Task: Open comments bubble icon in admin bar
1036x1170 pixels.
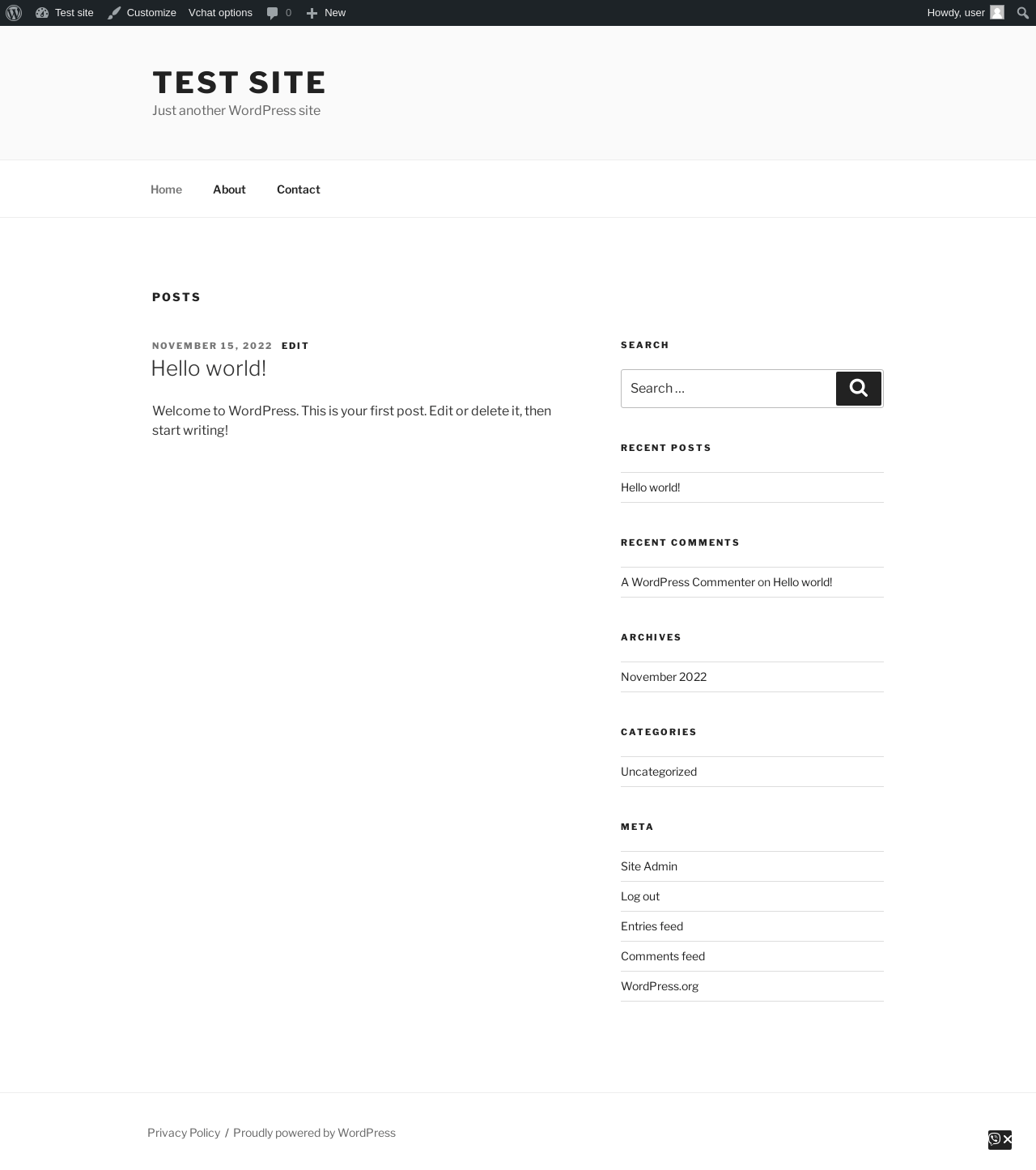Action: point(273,13)
